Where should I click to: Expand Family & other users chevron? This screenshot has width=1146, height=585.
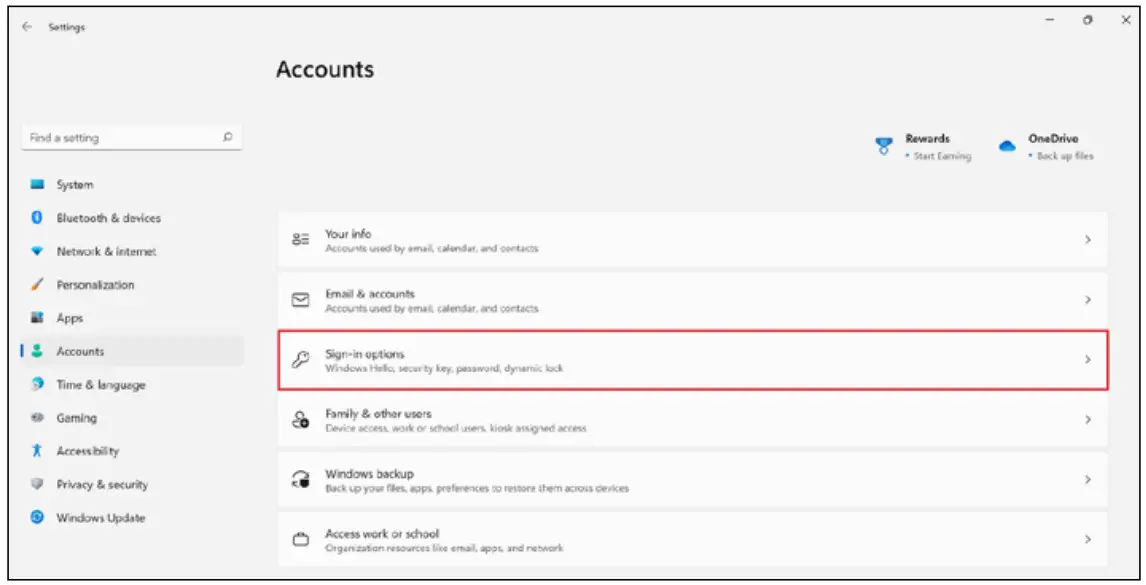point(1088,420)
